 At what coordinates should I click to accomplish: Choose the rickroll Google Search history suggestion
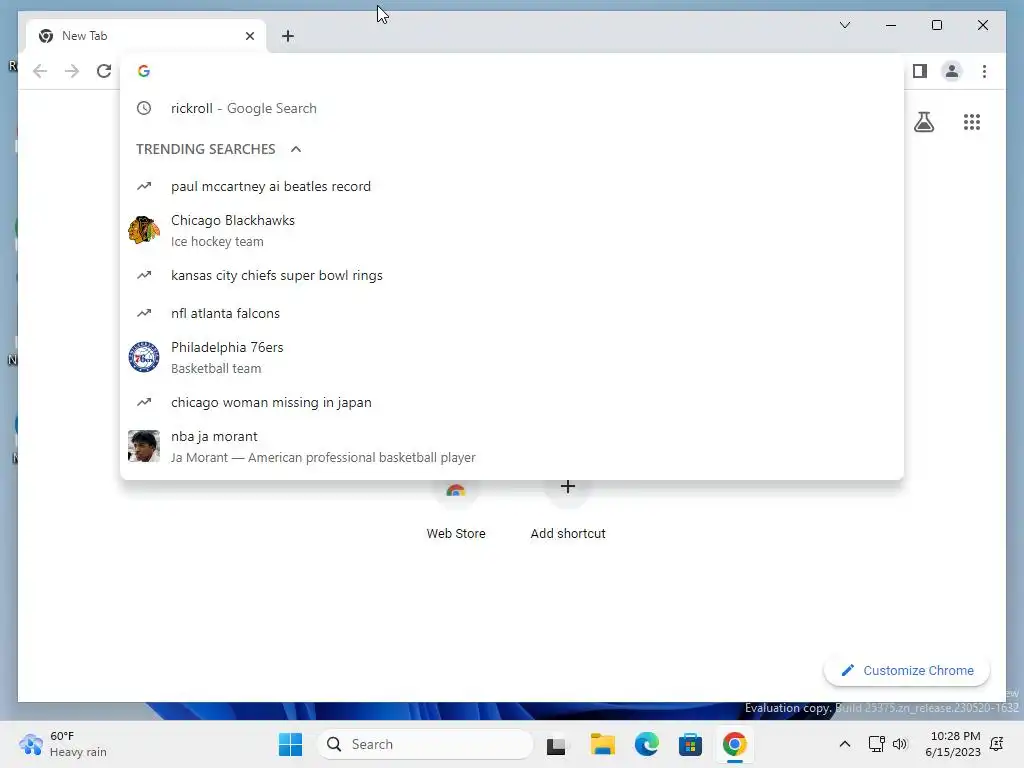click(512, 108)
